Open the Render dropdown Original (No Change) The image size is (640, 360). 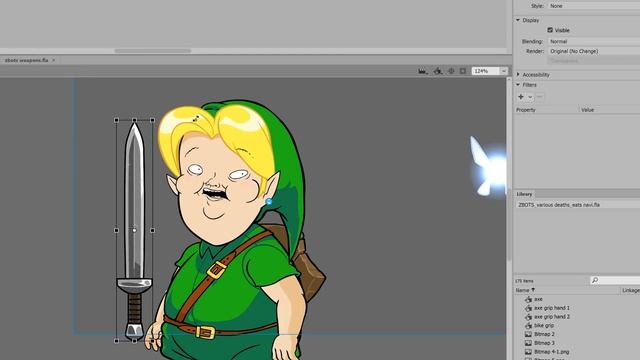(594, 51)
